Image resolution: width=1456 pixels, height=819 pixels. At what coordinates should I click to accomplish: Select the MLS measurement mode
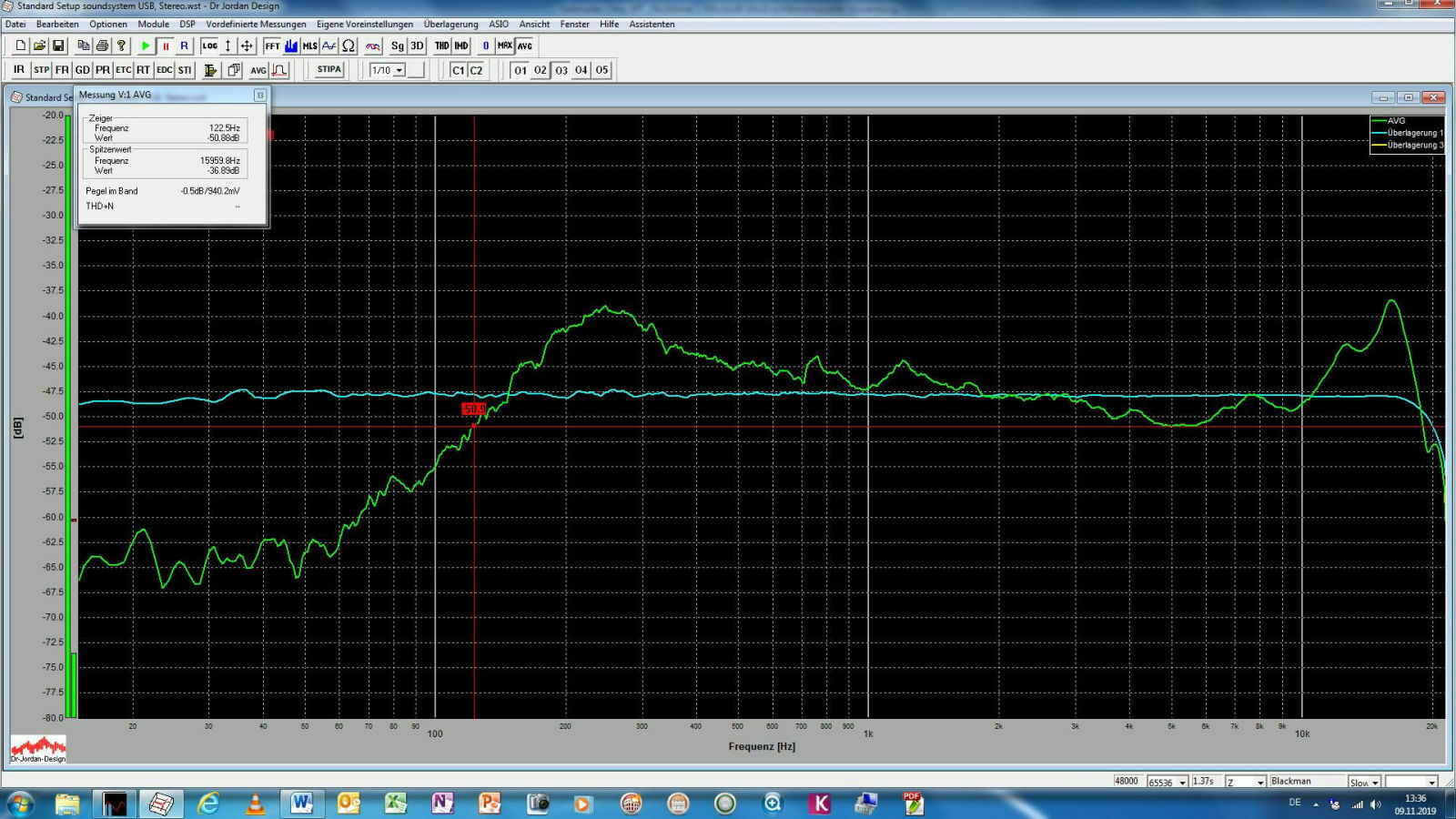point(310,45)
